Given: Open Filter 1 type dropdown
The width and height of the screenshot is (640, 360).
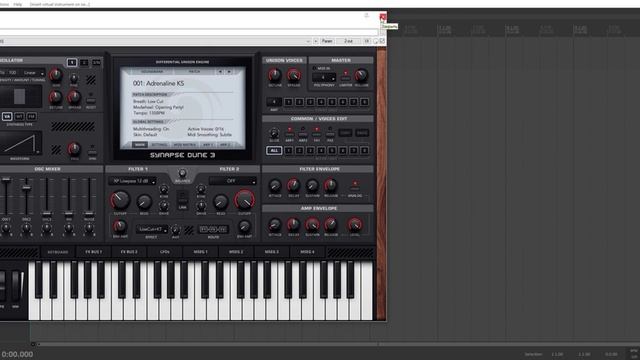Looking at the screenshot, I should click(x=132, y=181).
